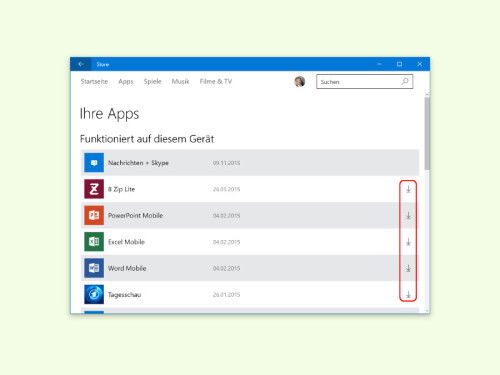Viewport: 500px width, 375px height.
Task: Click the vertical scrollbar thumb
Action: click(x=427, y=133)
